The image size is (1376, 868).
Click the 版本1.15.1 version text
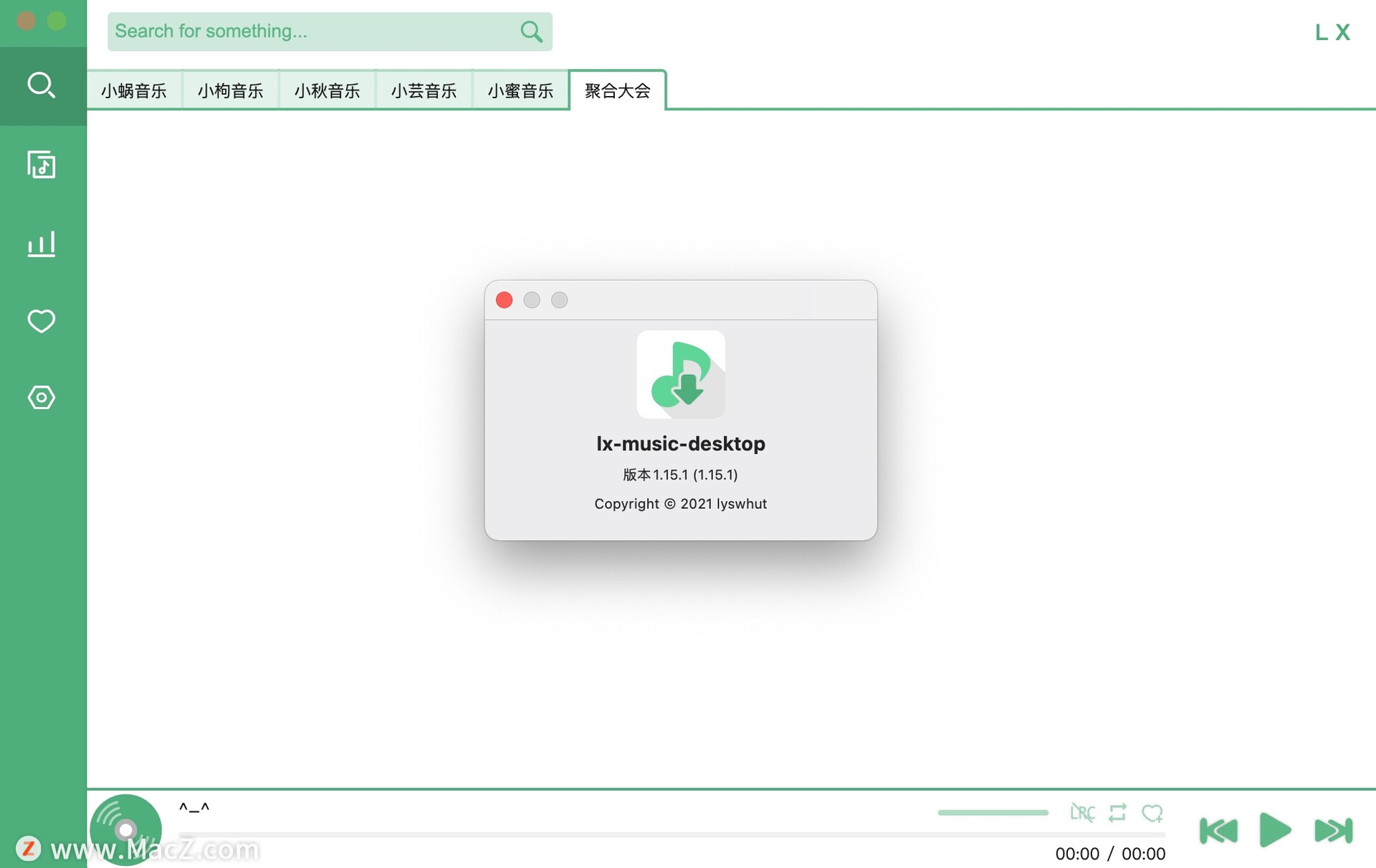[680, 474]
